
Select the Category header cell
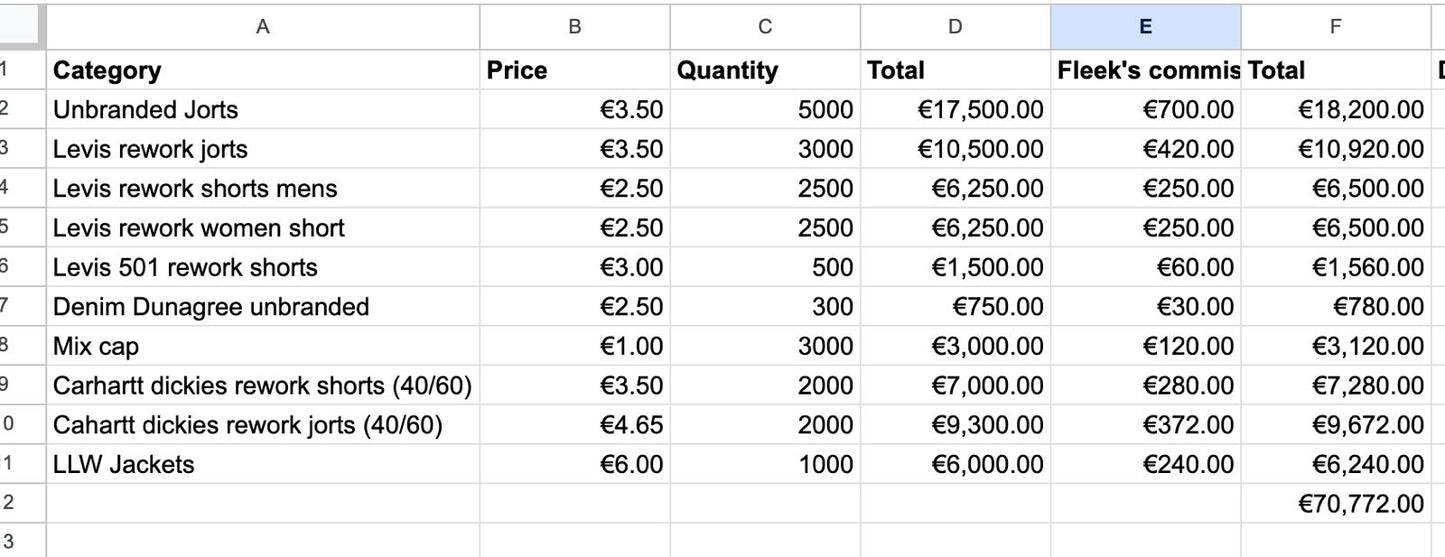tap(263, 70)
